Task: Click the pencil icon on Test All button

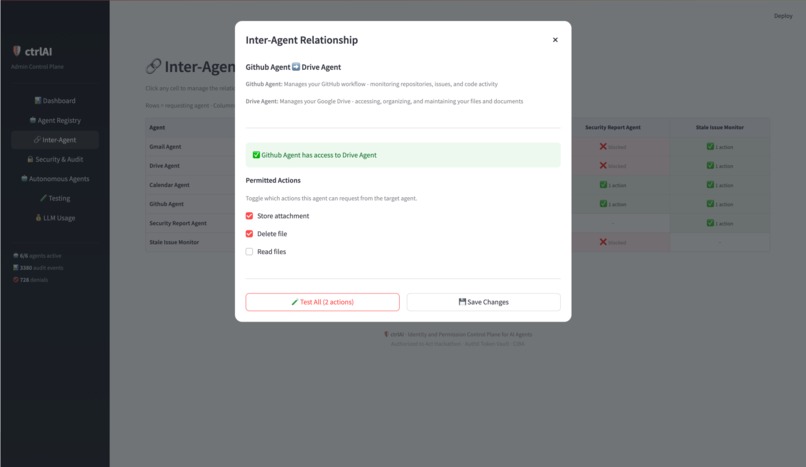Action: click(x=295, y=302)
